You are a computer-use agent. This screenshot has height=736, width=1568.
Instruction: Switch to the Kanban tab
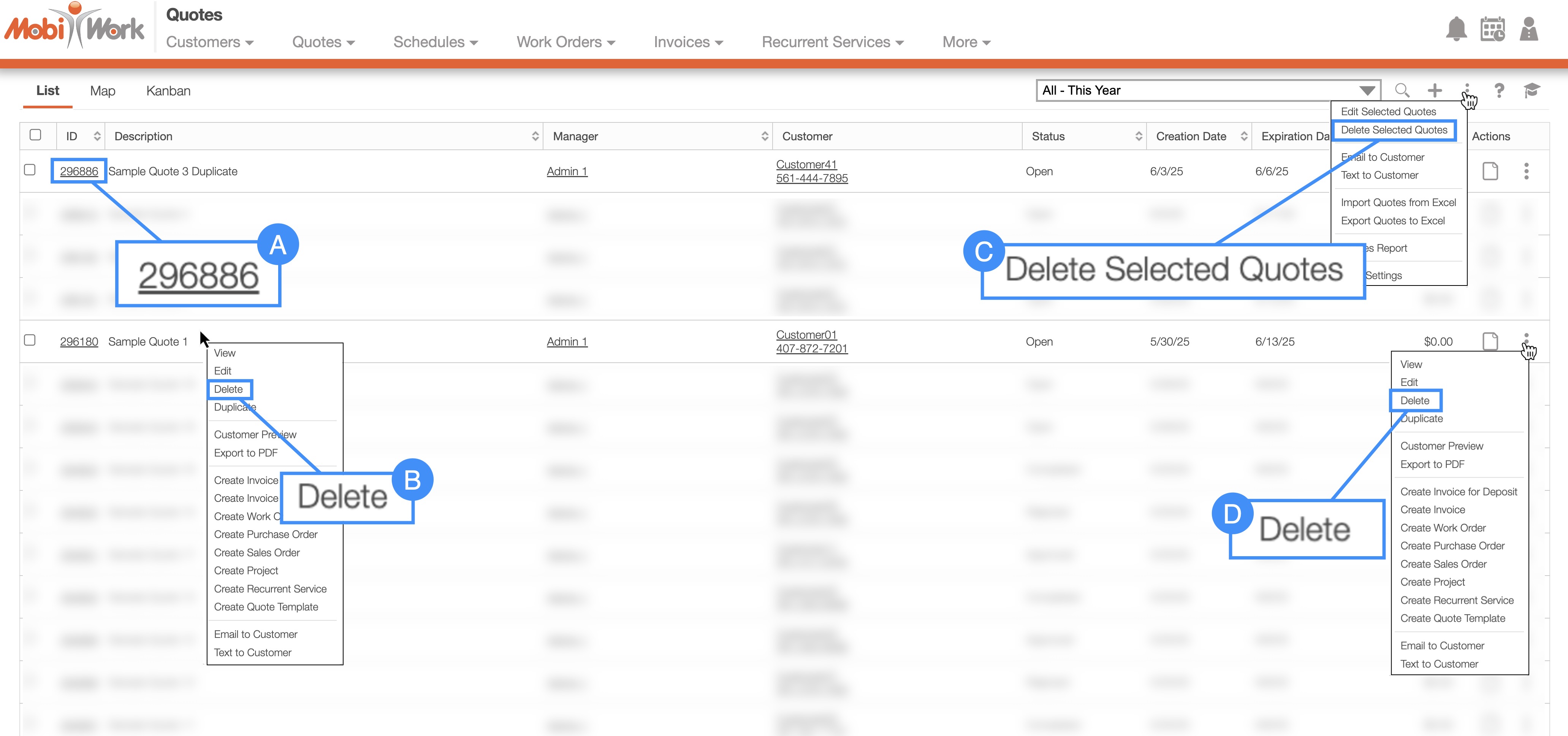[x=168, y=91]
